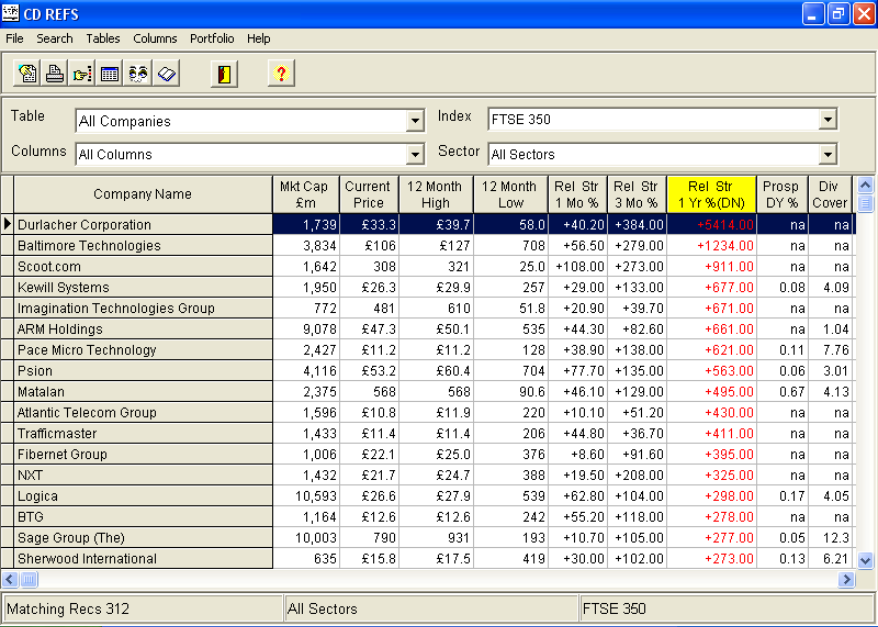The width and height of the screenshot is (878, 627).
Task: Sort by Mkt Cap £m column header
Action: coord(306,194)
